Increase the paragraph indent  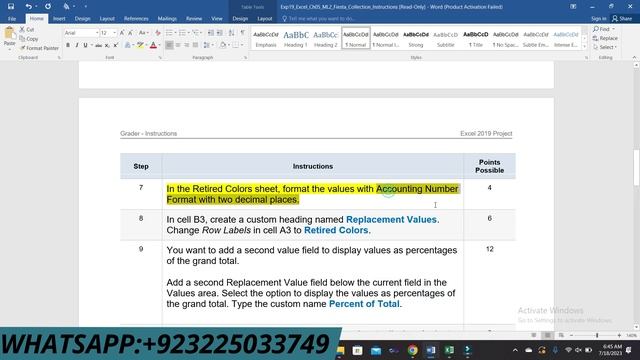coord(220,33)
